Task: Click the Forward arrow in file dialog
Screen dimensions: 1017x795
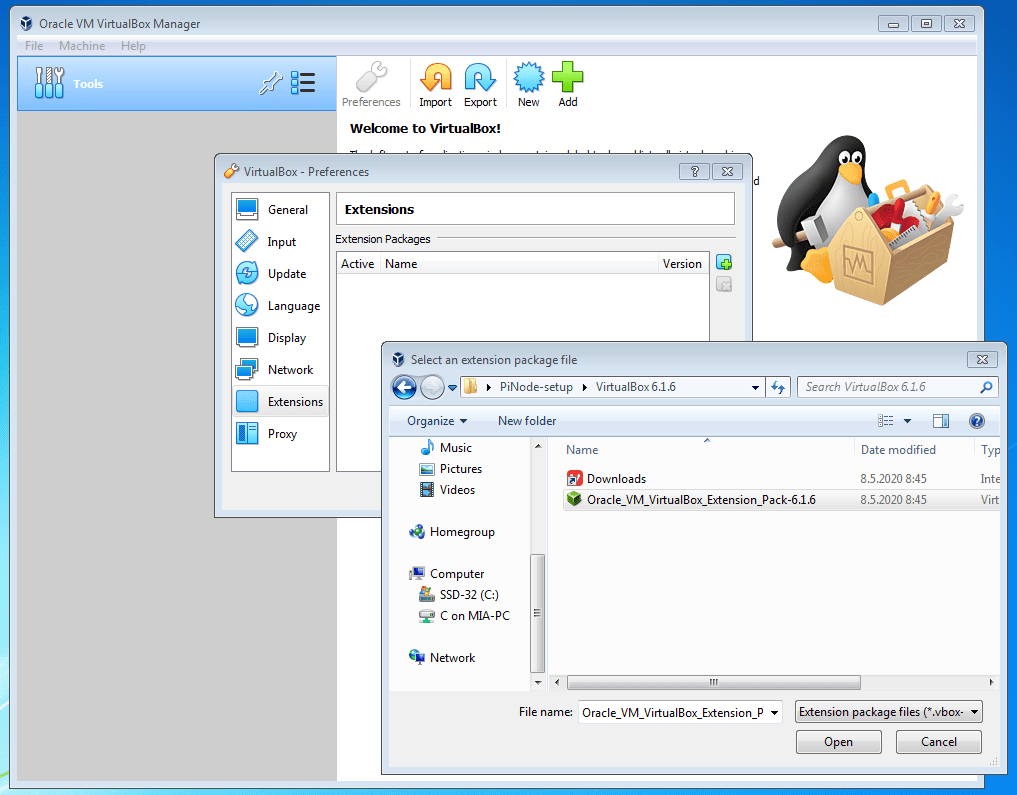Action: (x=432, y=388)
